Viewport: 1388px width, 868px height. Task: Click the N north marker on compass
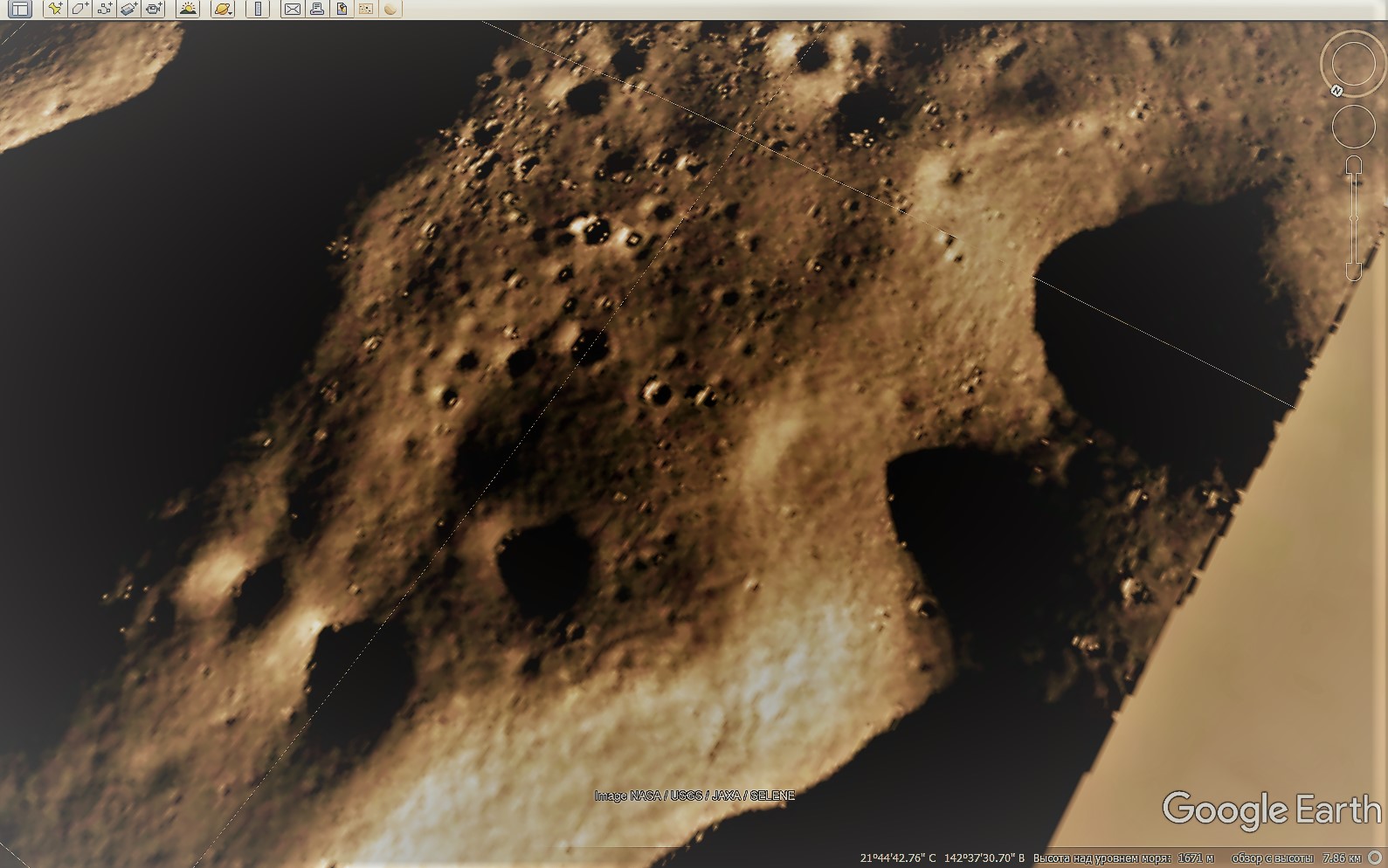[x=1336, y=91]
